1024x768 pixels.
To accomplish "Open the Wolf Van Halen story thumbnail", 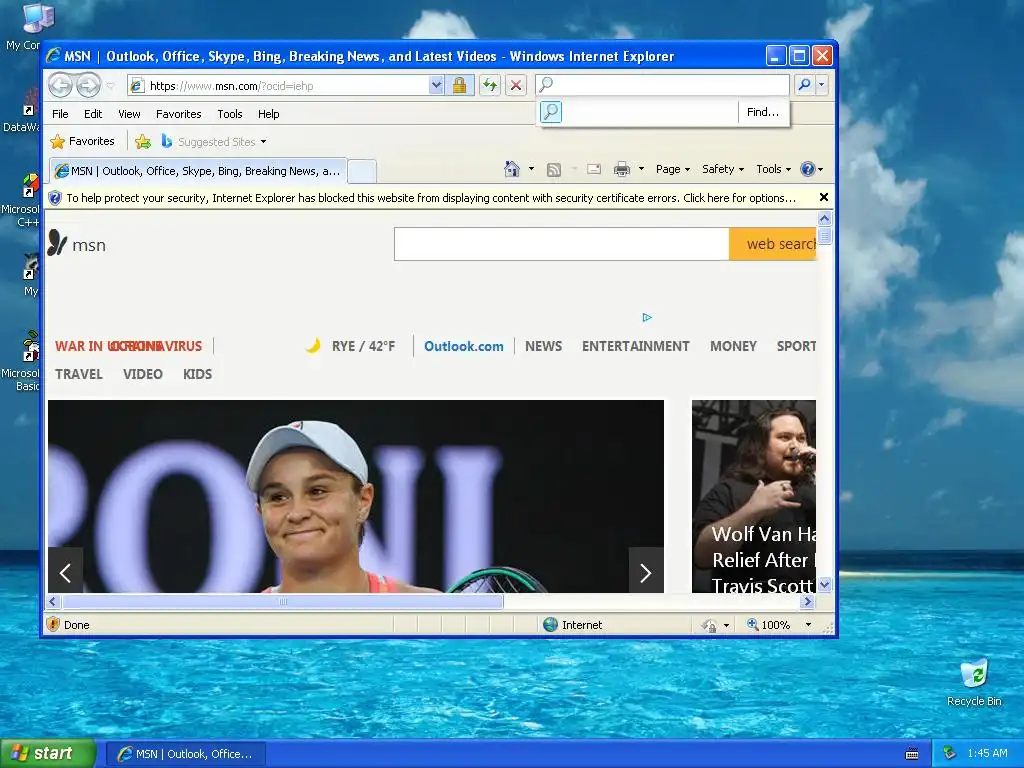I will click(x=754, y=496).
